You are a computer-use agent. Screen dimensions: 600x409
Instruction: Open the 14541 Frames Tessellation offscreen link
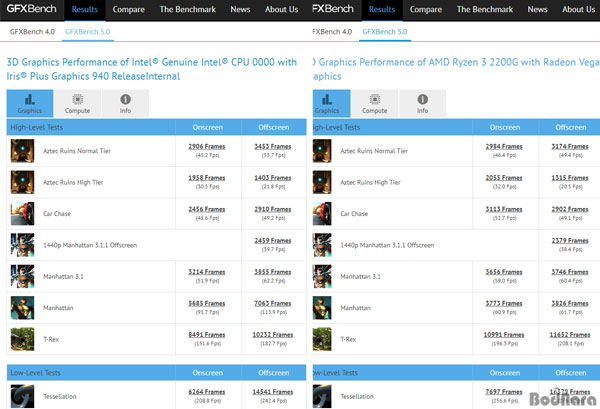[273, 392]
